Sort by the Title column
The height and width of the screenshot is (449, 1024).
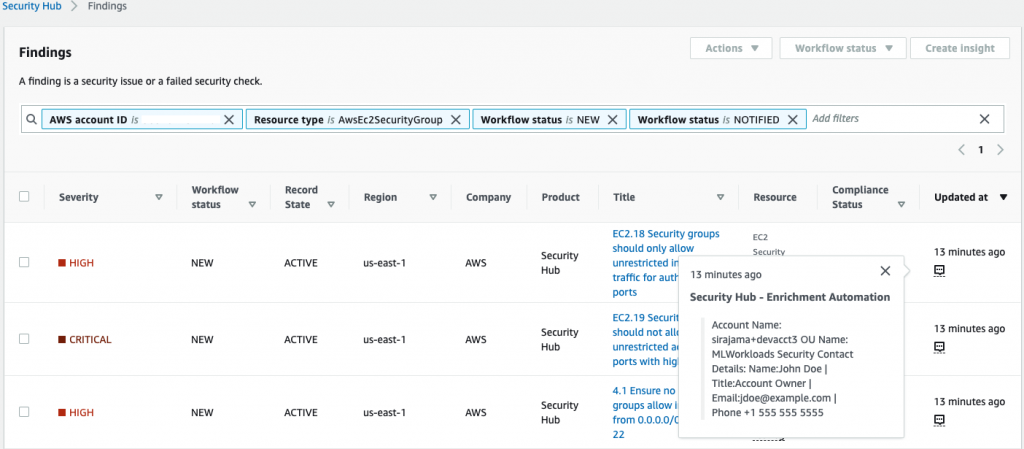720,197
